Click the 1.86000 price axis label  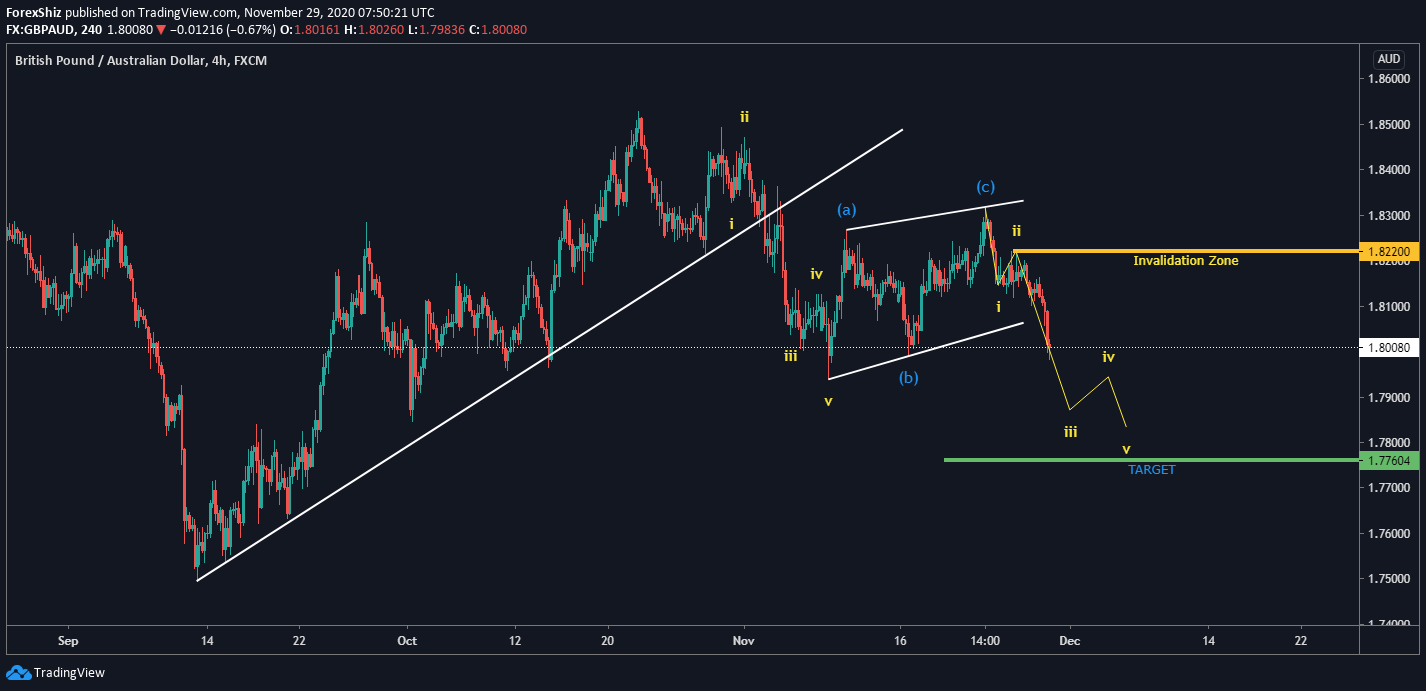(1389, 79)
